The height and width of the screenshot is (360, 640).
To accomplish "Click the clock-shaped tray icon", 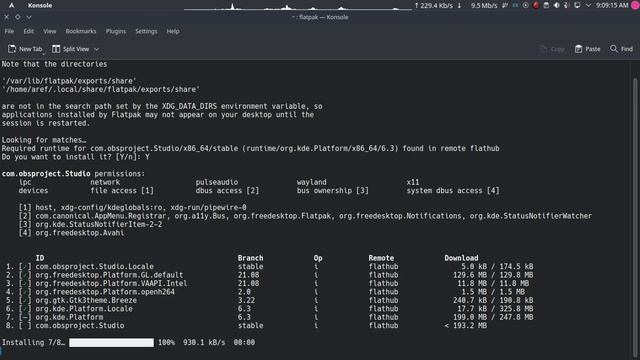I will pos(526,5).
